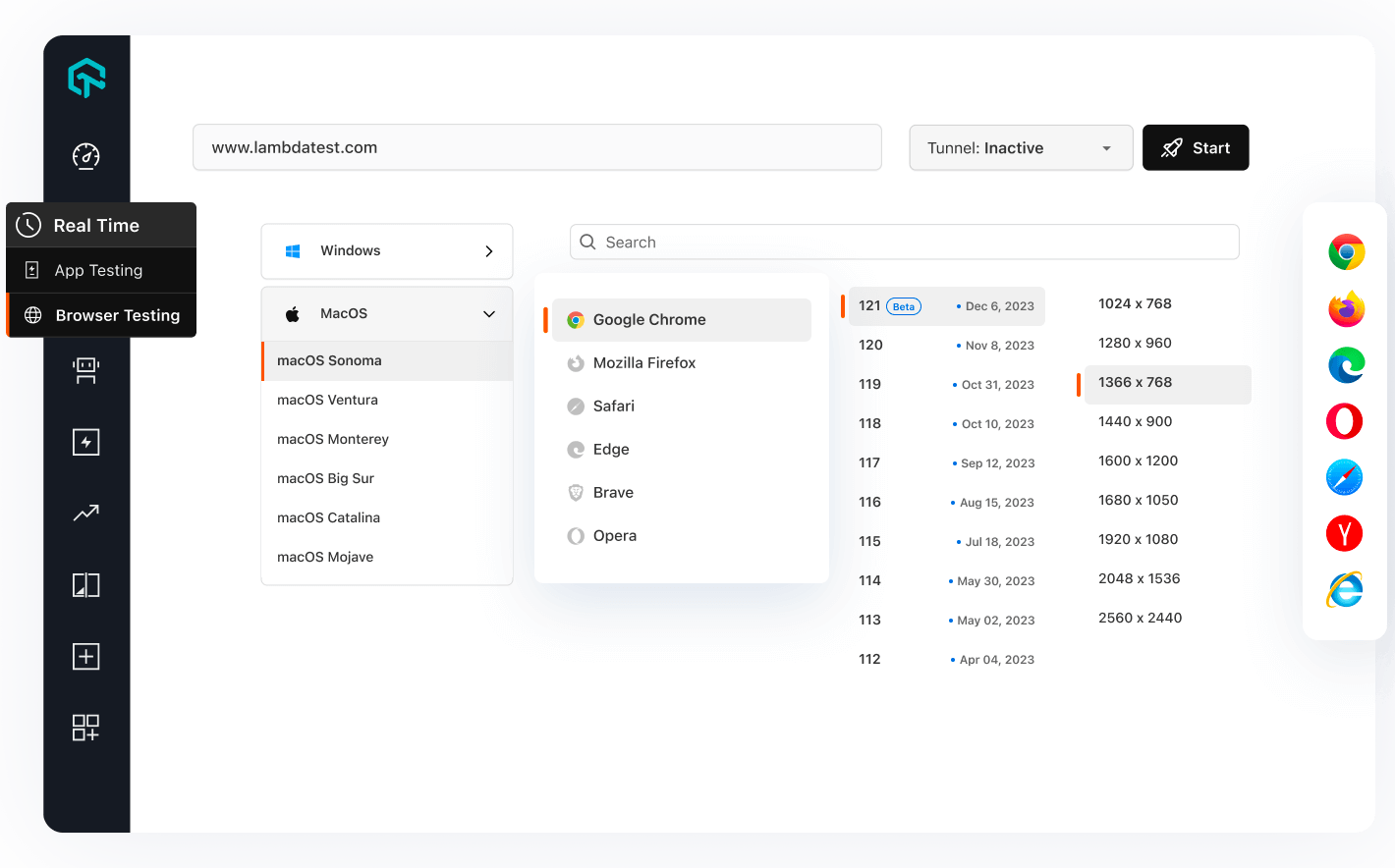Open the analytics trend arrow icon

[x=86, y=513]
